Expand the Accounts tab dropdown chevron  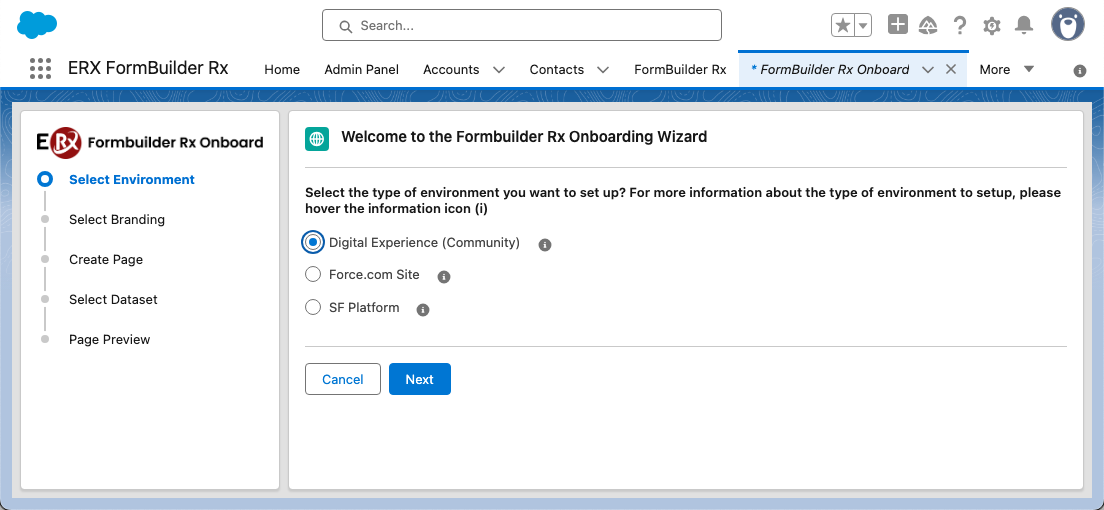point(499,70)
